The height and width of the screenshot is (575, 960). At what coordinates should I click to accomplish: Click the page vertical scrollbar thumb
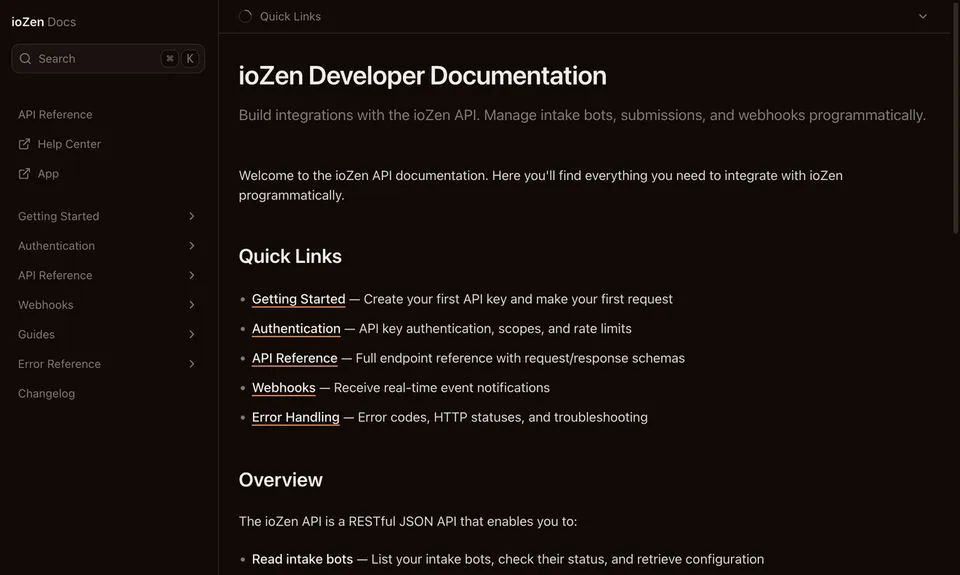pyautogui.click(x=955, y=116)
